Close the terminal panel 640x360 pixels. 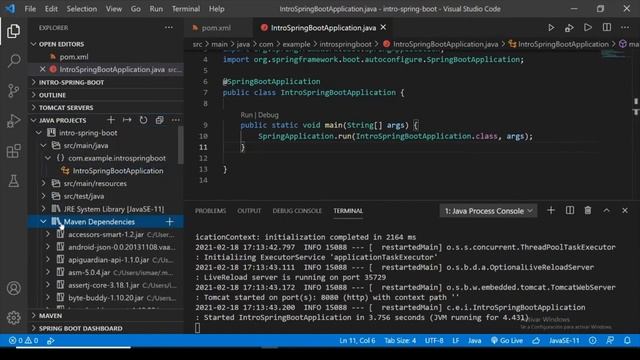click(625, 211)
